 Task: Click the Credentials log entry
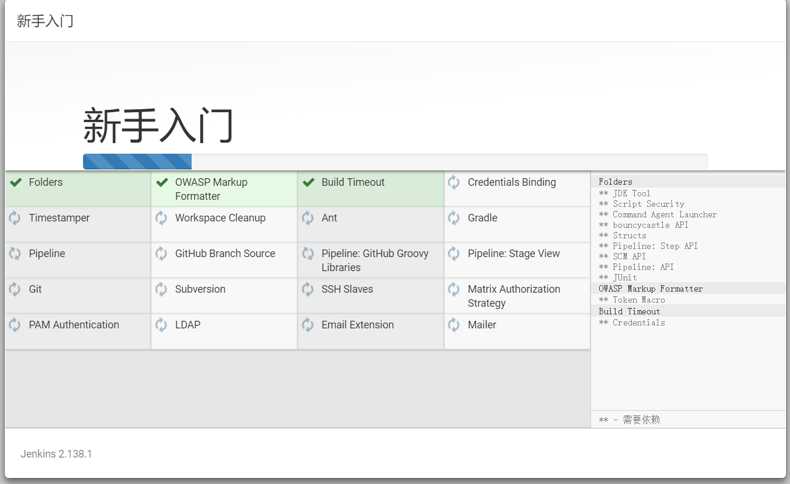[x=632, y=323]
